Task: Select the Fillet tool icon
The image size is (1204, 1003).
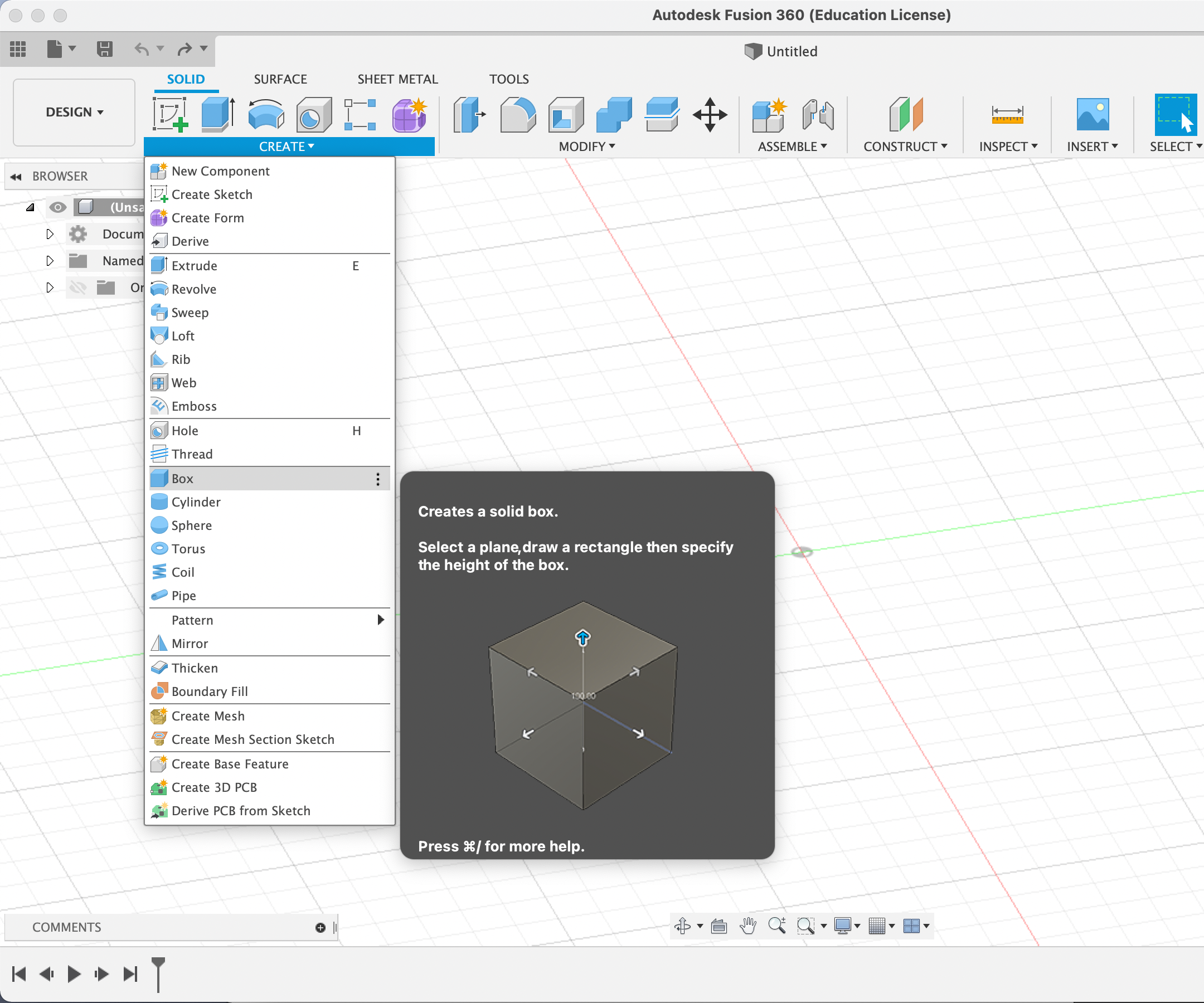Action: [517, 115]
